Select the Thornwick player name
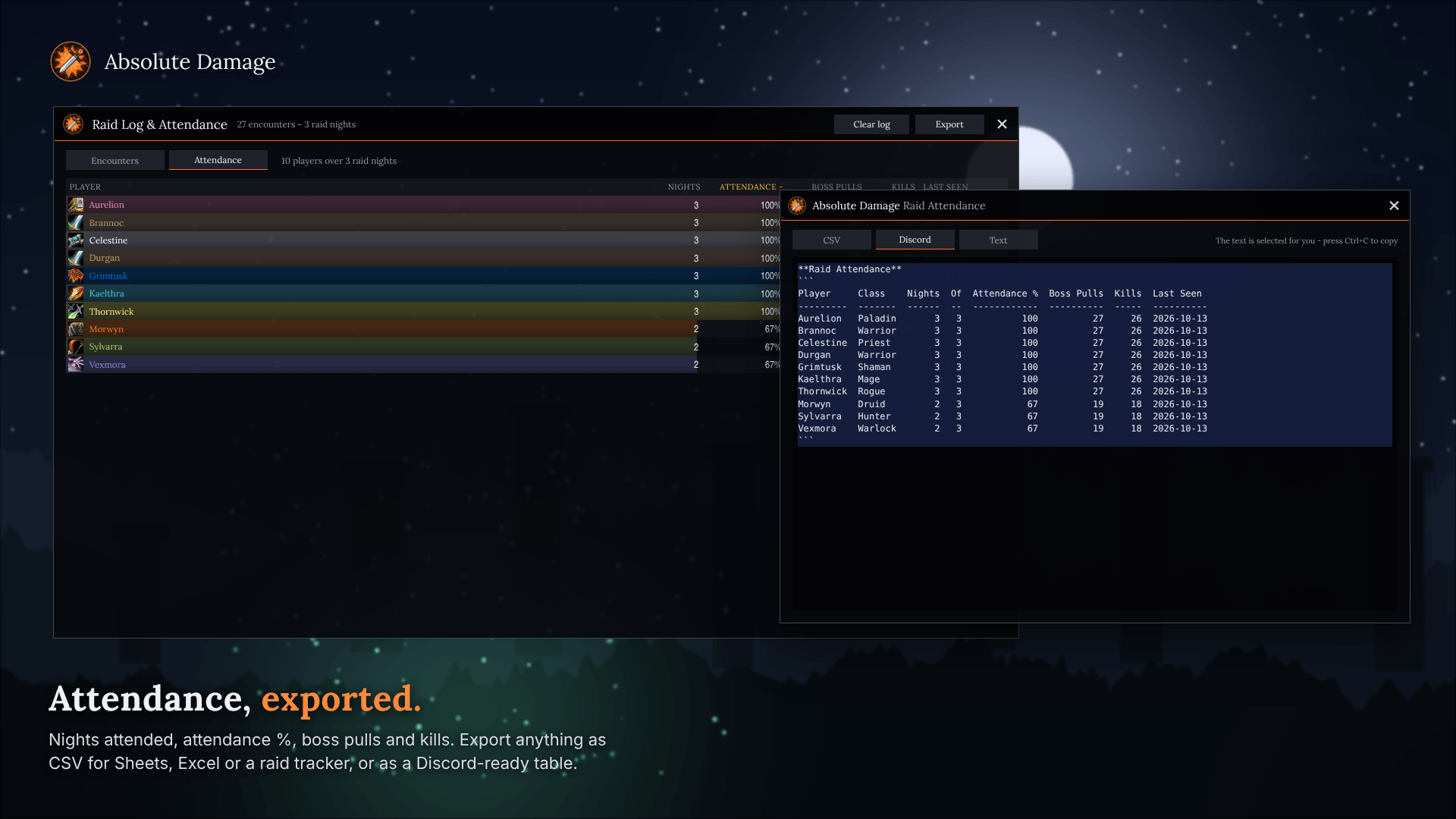The height and width of the screenshot is (819, 1456). 111,312
